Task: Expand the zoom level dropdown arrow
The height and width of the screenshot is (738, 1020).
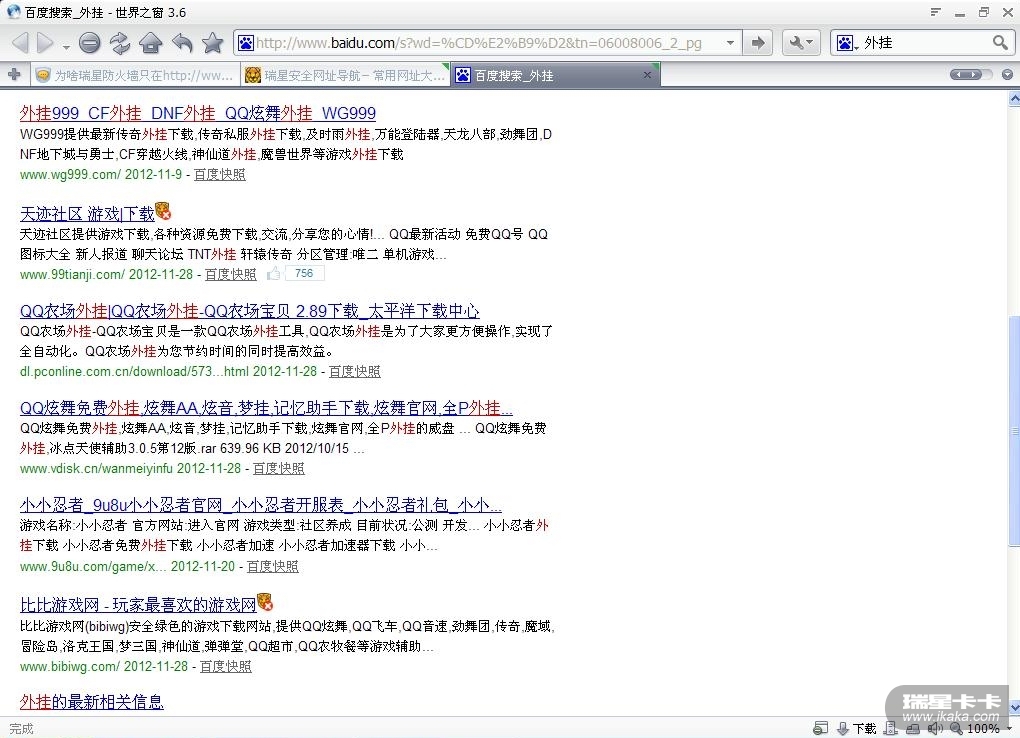Action: coord(1009,728)
